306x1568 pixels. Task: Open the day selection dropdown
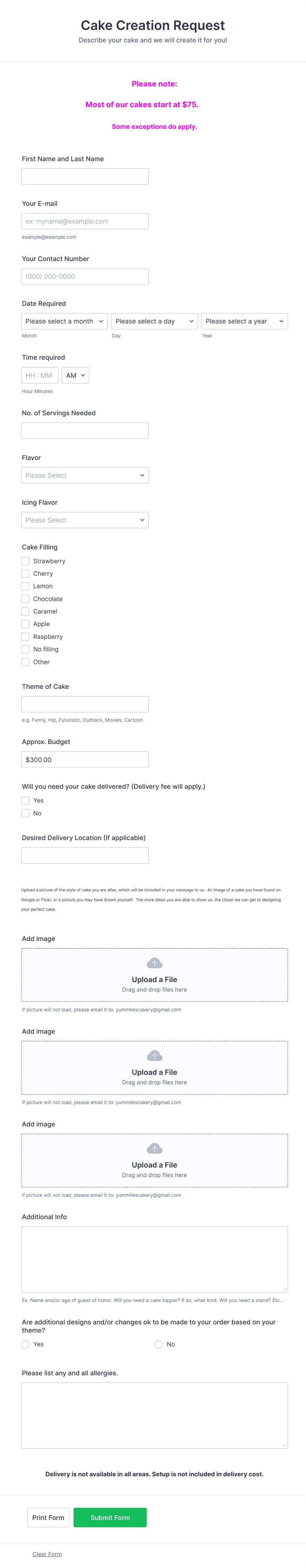click(x=154, y=321)
